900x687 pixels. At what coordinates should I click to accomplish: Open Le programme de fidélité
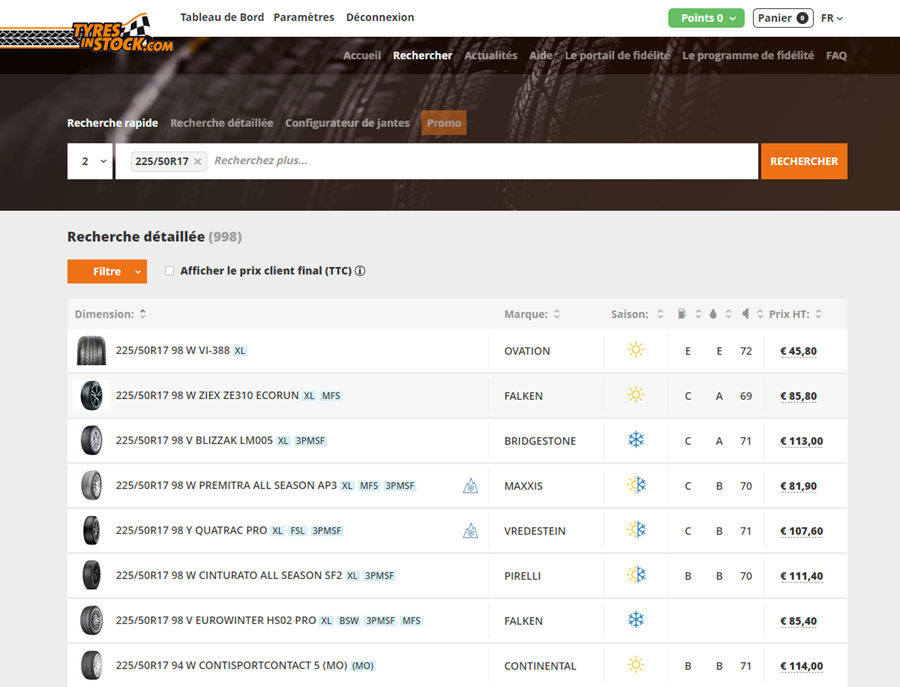click(x=748, y=55)
